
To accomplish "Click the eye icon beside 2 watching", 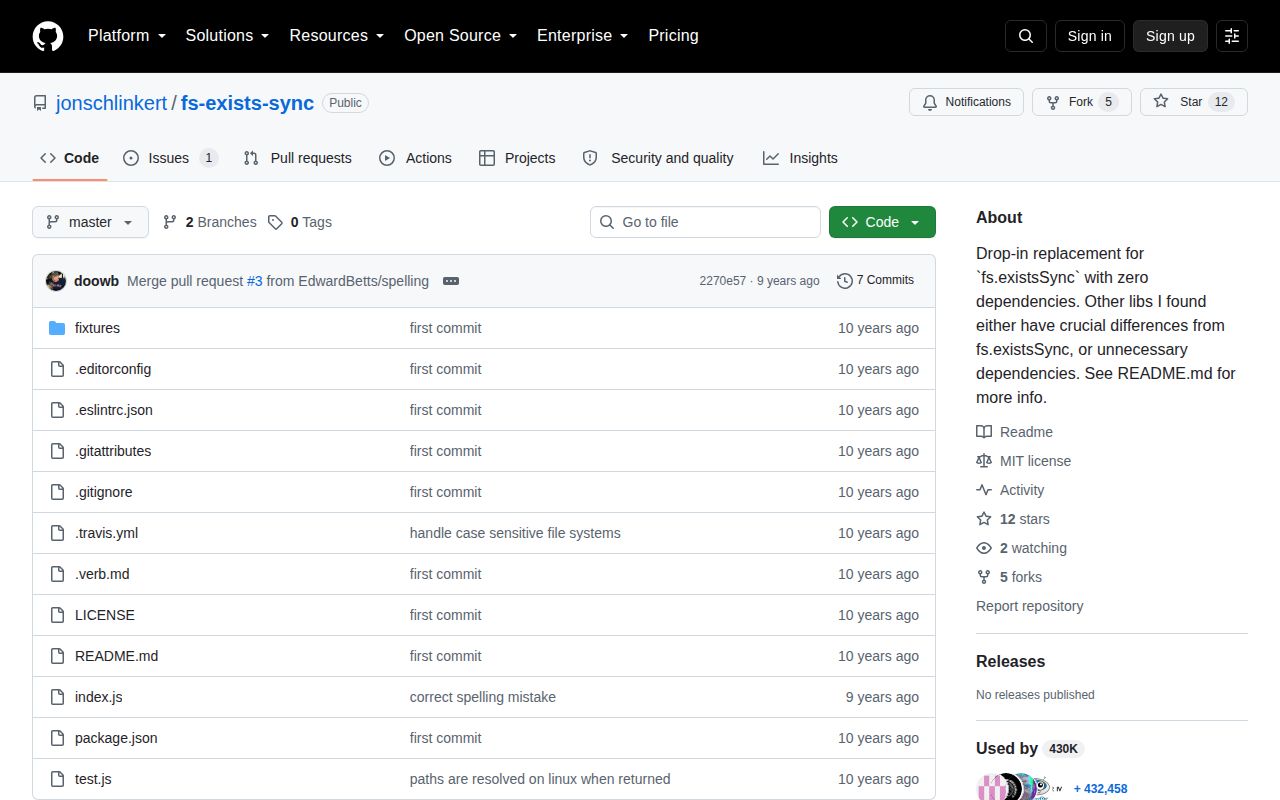I will coord(984,548).
